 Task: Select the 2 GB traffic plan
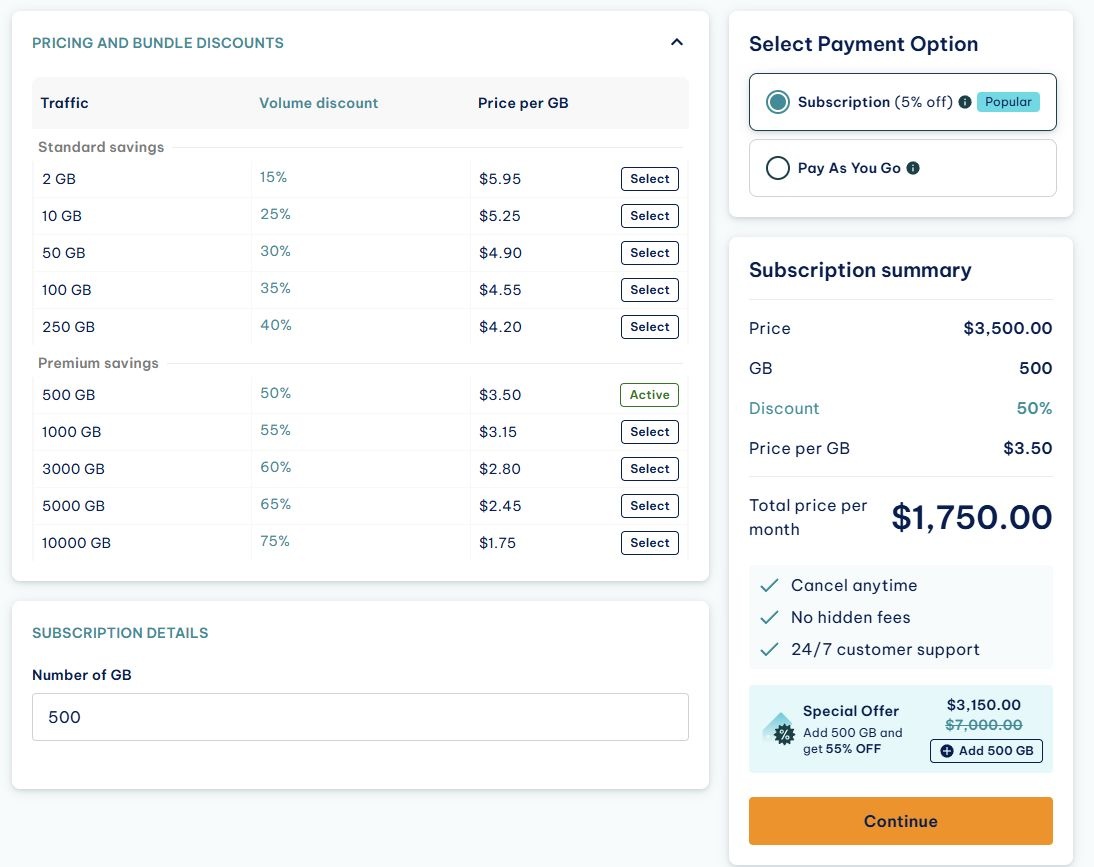[649, 179]
